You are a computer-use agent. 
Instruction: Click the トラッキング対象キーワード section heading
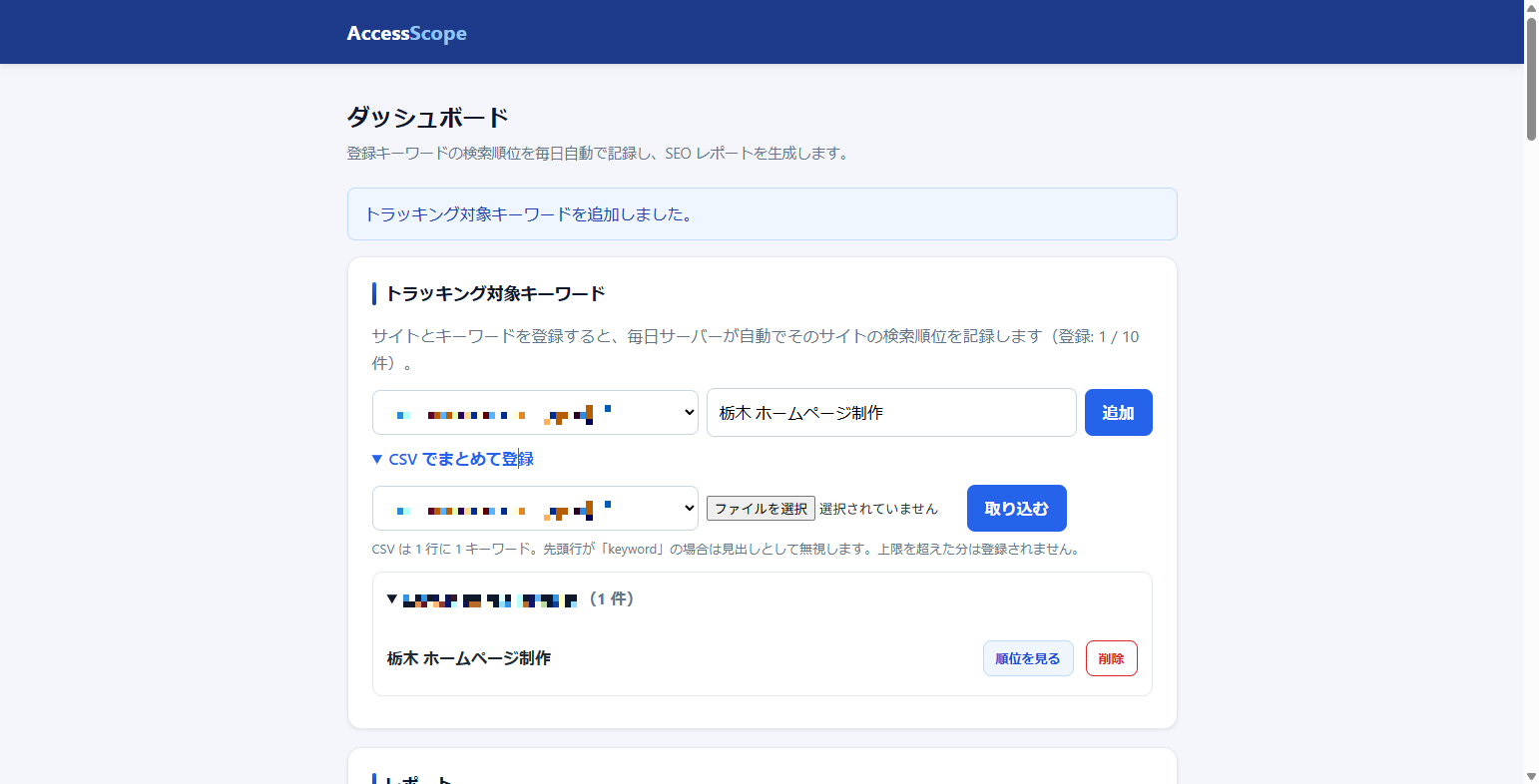pos(495,293)
